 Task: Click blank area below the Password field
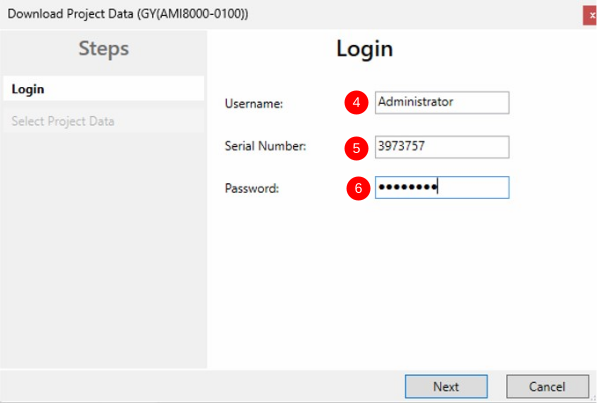click(400, 280)
